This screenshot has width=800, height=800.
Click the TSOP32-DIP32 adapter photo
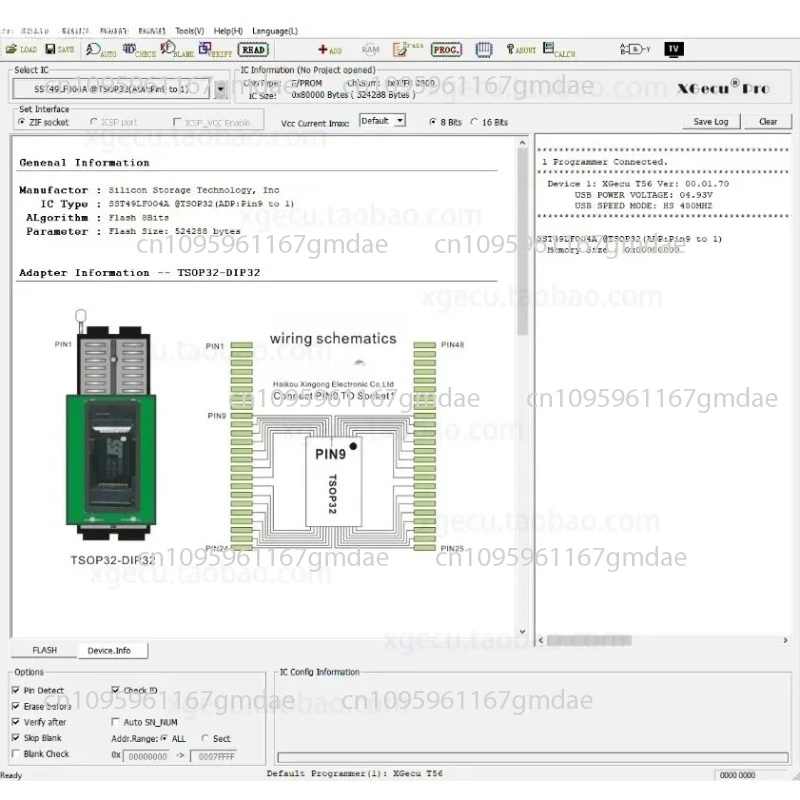pos(111,424)
